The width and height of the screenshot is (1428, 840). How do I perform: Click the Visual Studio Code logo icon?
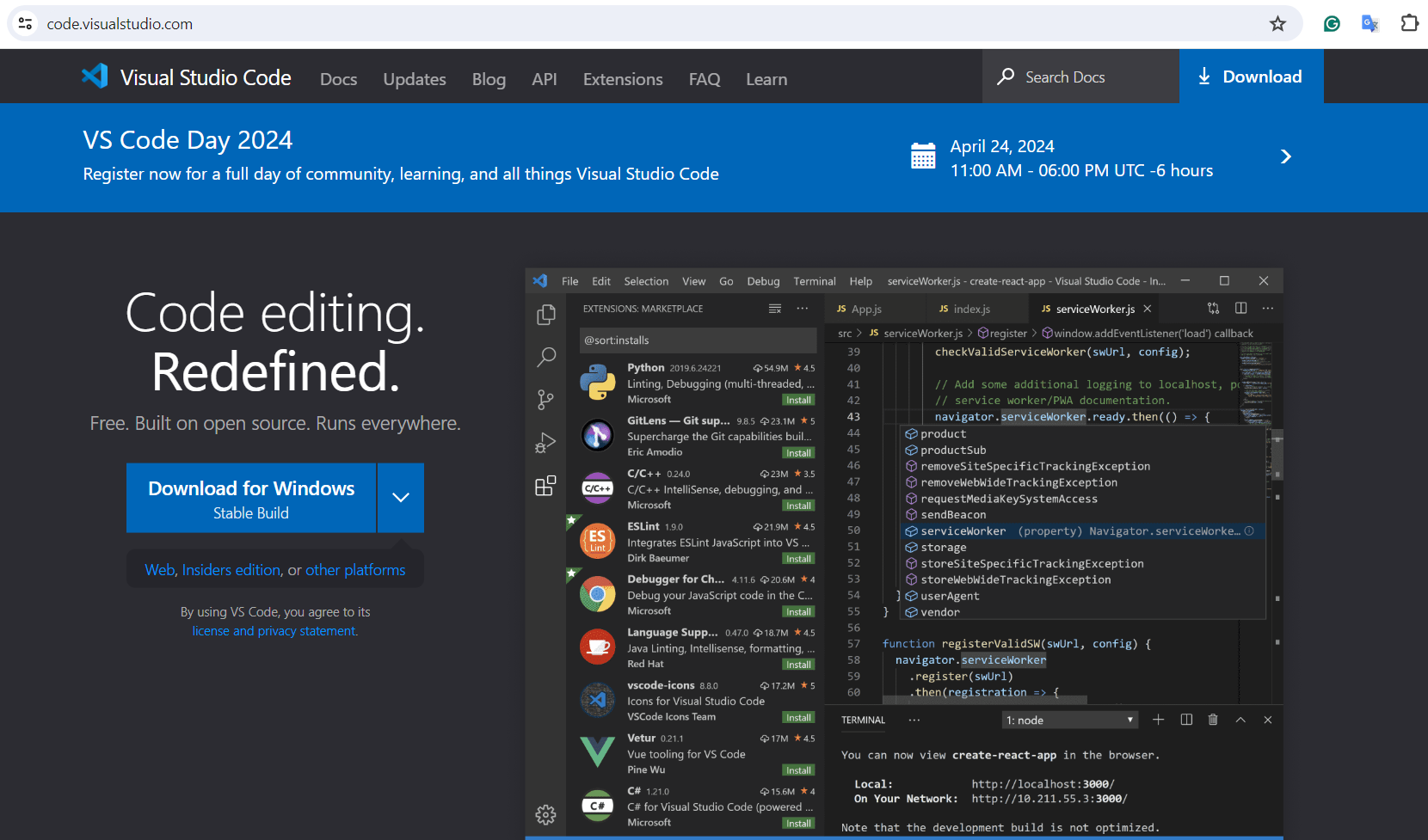click(x=95, y=77)
